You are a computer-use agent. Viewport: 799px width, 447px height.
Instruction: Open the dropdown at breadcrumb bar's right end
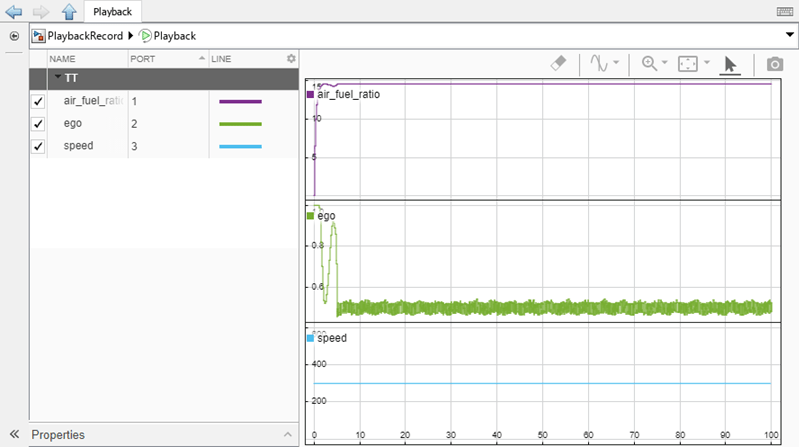point(788,36)
